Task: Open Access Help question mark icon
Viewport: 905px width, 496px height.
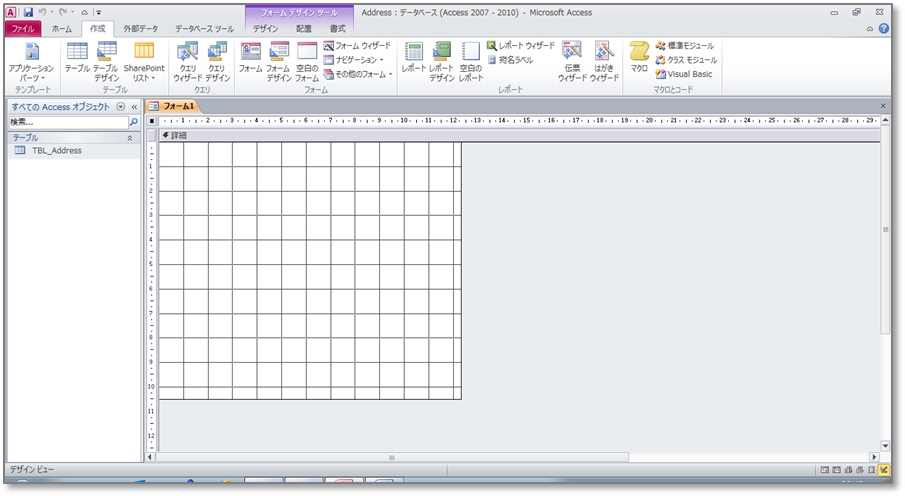Action: 884,28
